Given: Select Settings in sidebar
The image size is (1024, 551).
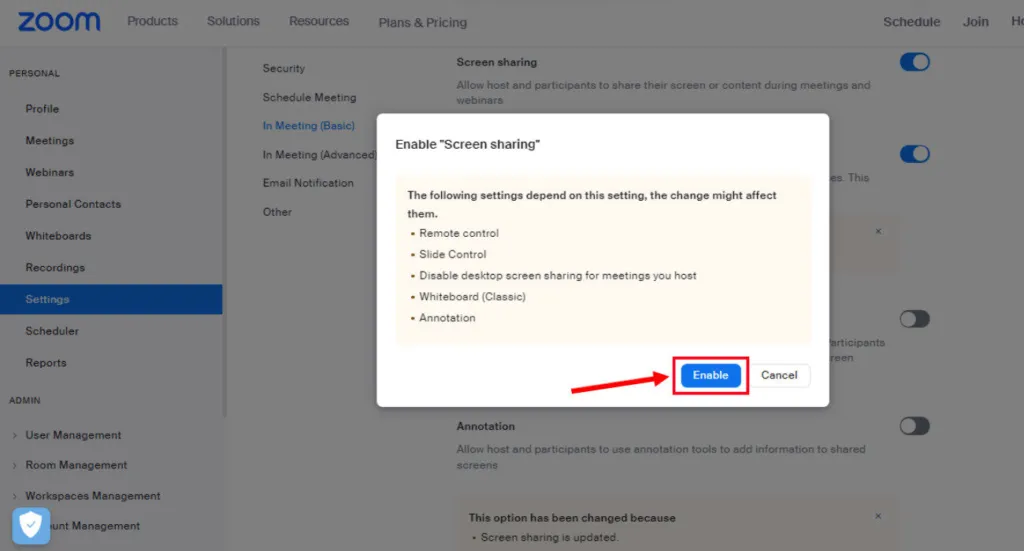Looking at the screenshot, I should pyautogui.click(x=111, y=299).
